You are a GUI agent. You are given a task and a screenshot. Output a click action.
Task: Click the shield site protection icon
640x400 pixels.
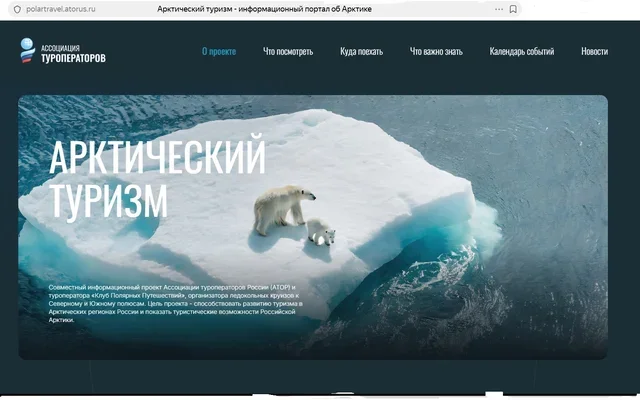tap(16, 8)
